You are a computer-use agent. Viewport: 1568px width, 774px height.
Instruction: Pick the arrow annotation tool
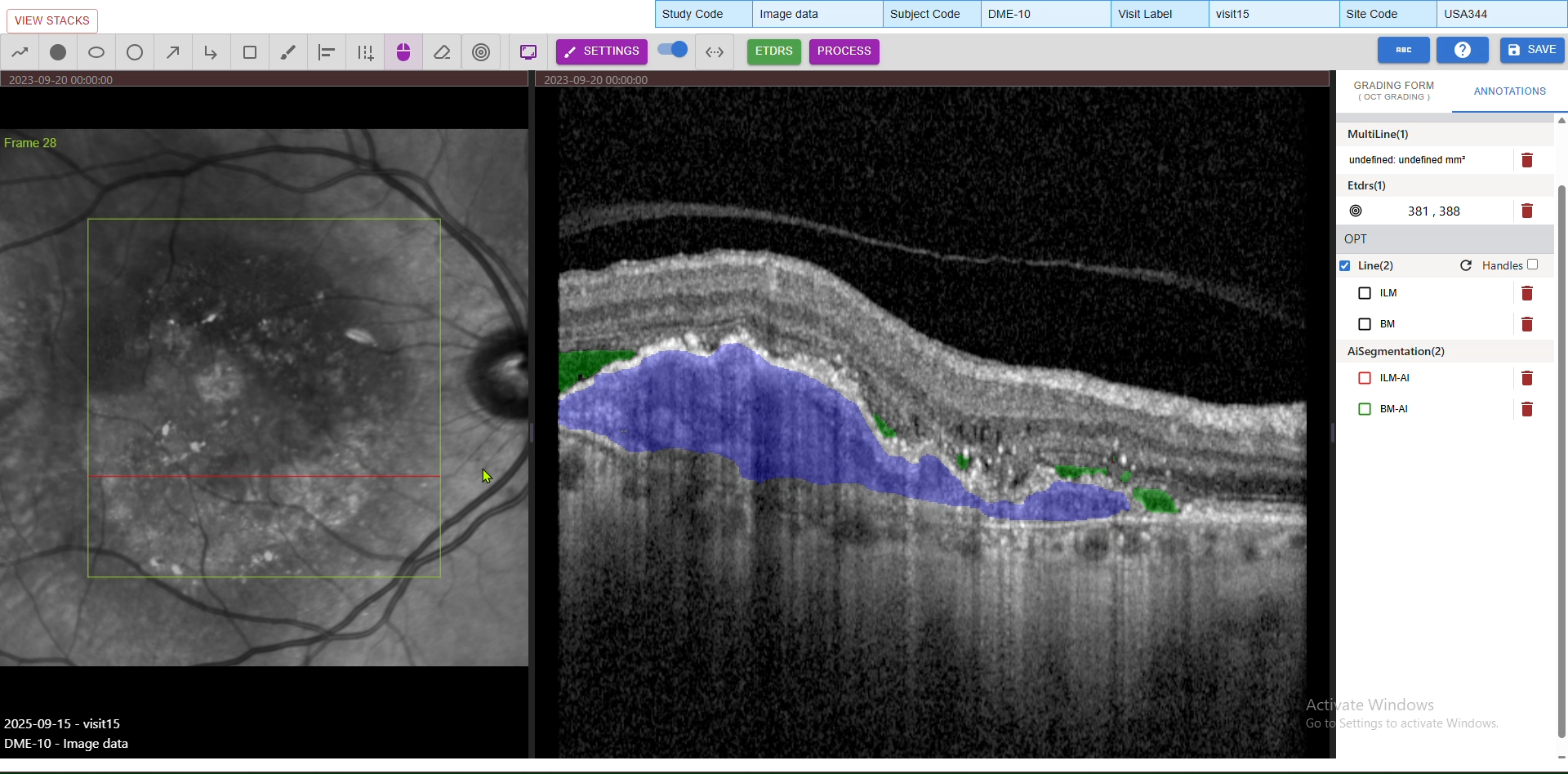point(173,52)
